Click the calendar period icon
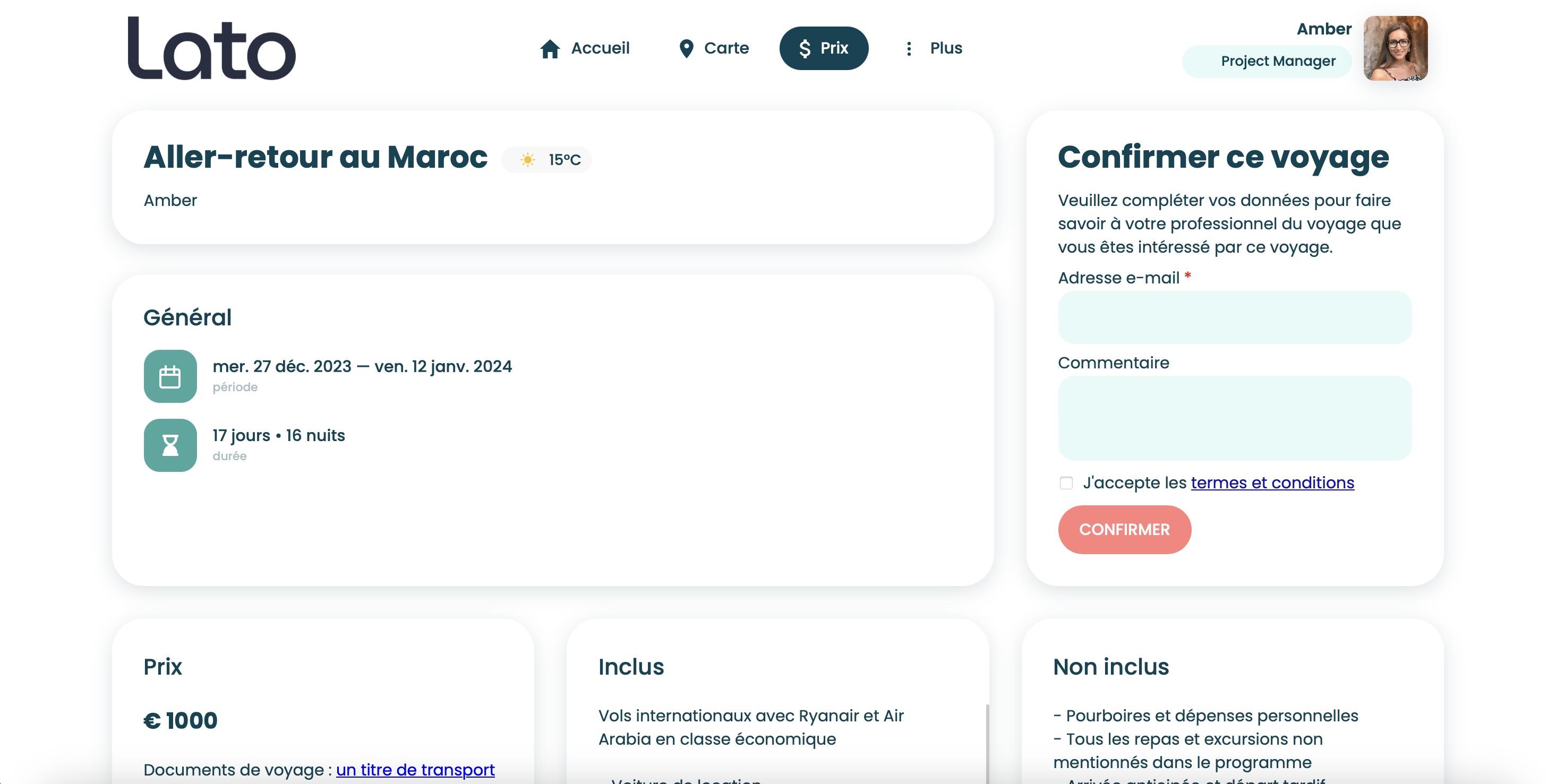This screenshot has height=784, width=1548. point(170,377)
